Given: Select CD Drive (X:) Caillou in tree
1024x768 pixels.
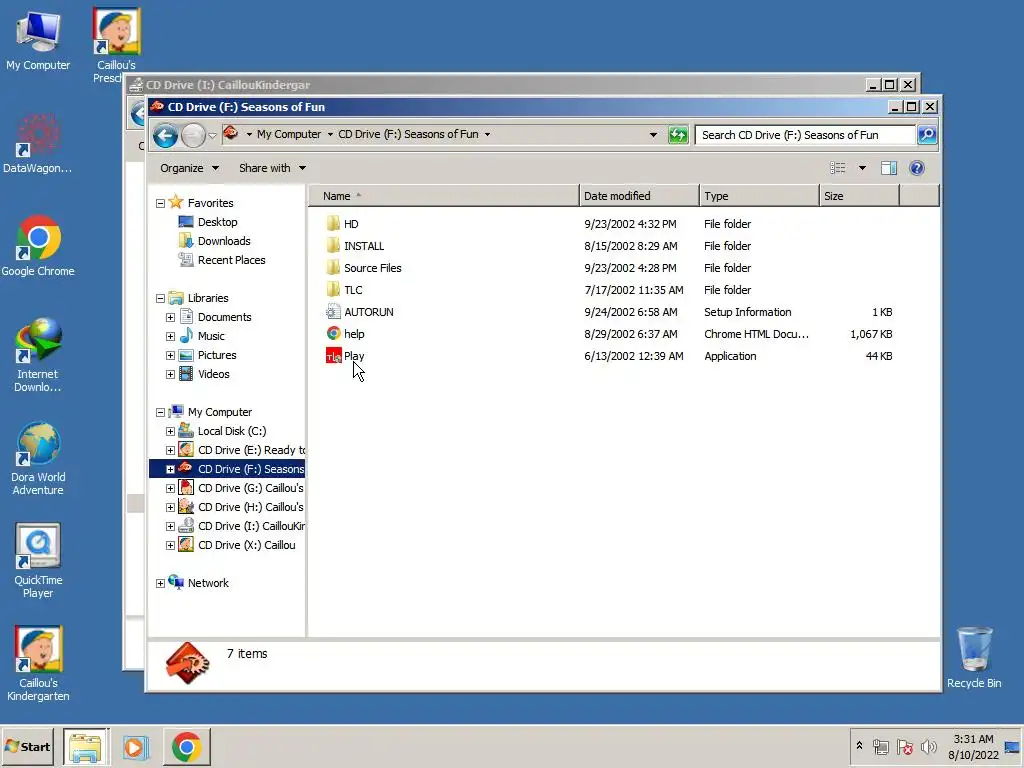Looking at the screenshot, I should (x=246, y=545).
